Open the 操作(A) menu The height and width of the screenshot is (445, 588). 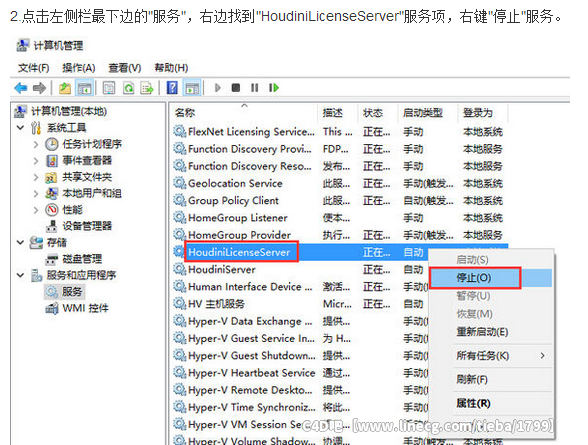[x=79, y=68]
